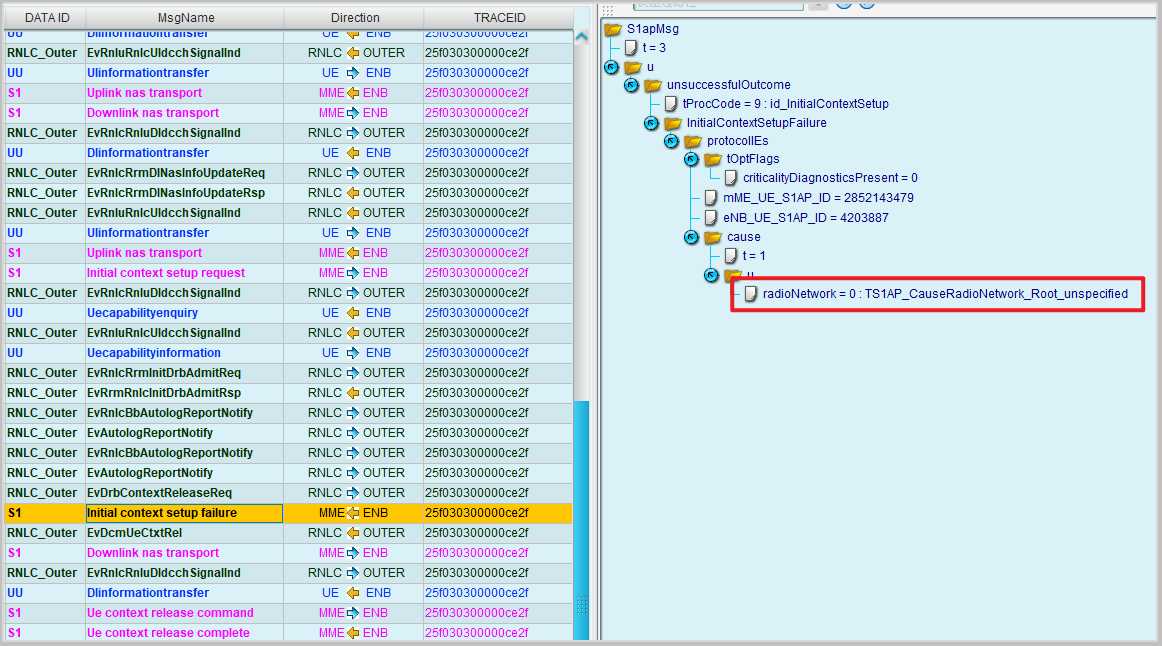Screen dimensions: 1162x646
Task: Click the direction arrow in EvDrbContextReleaseReq row
Action: click(x=352, y=493)
